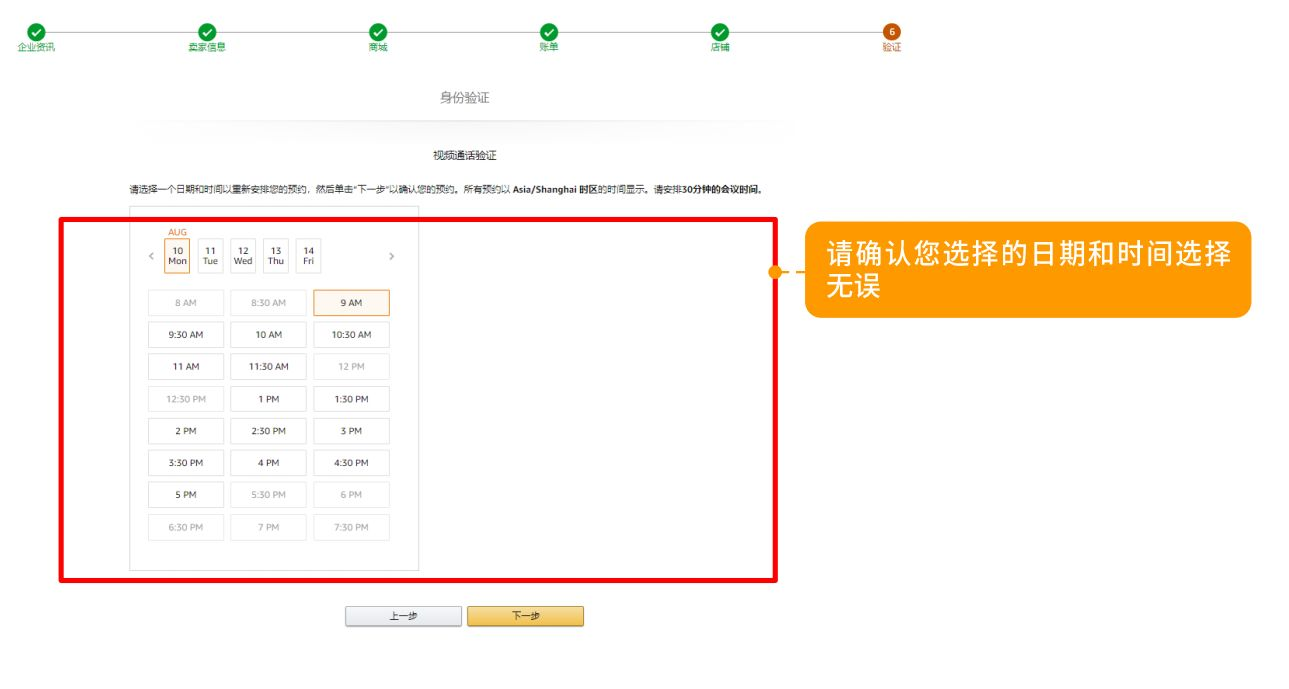Viewport: 1289px width, 689px height.
Task: Go to previous week with left chevron
Action: tap(152, 256)
